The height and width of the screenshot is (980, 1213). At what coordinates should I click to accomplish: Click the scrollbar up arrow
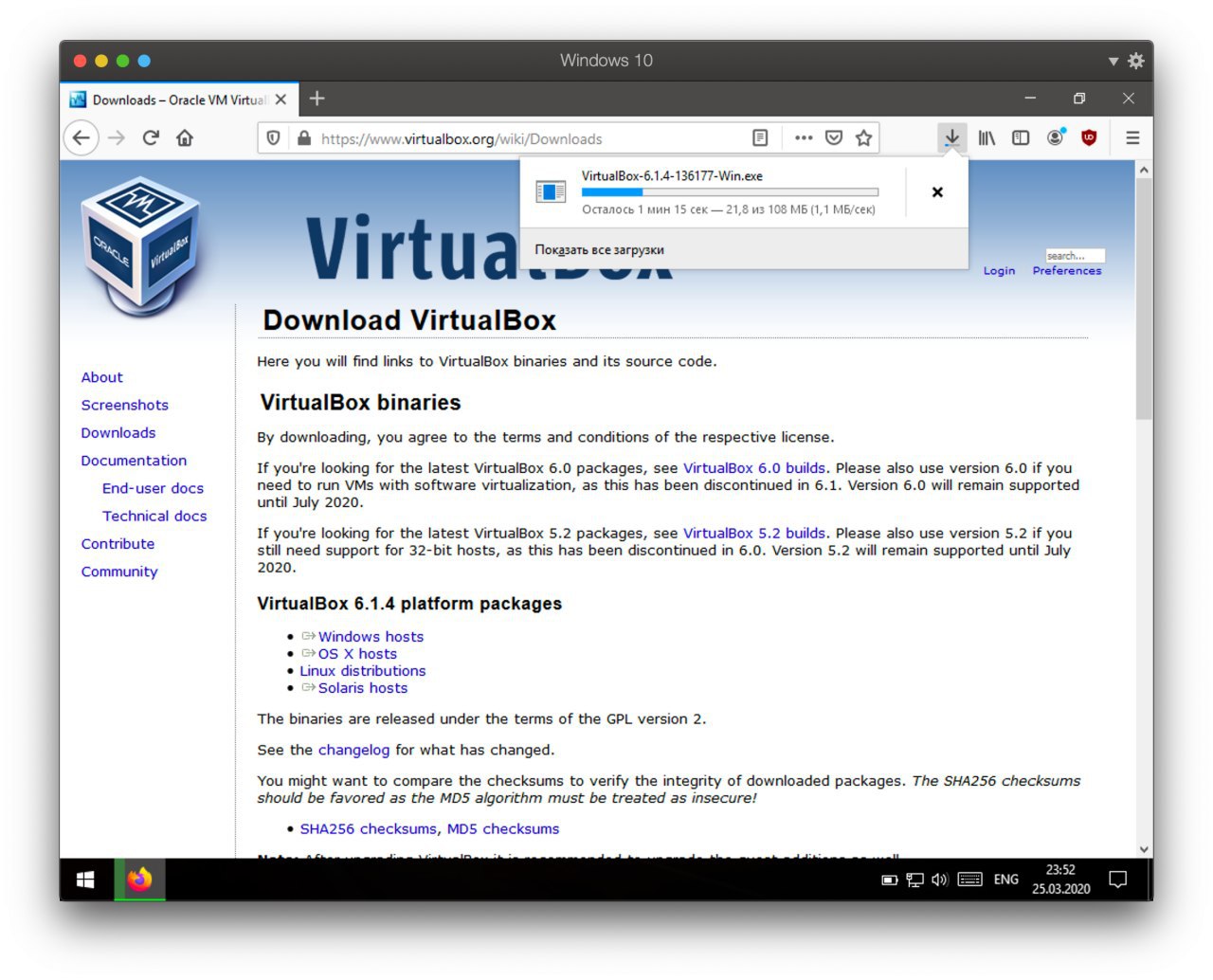pos(1144,170)
